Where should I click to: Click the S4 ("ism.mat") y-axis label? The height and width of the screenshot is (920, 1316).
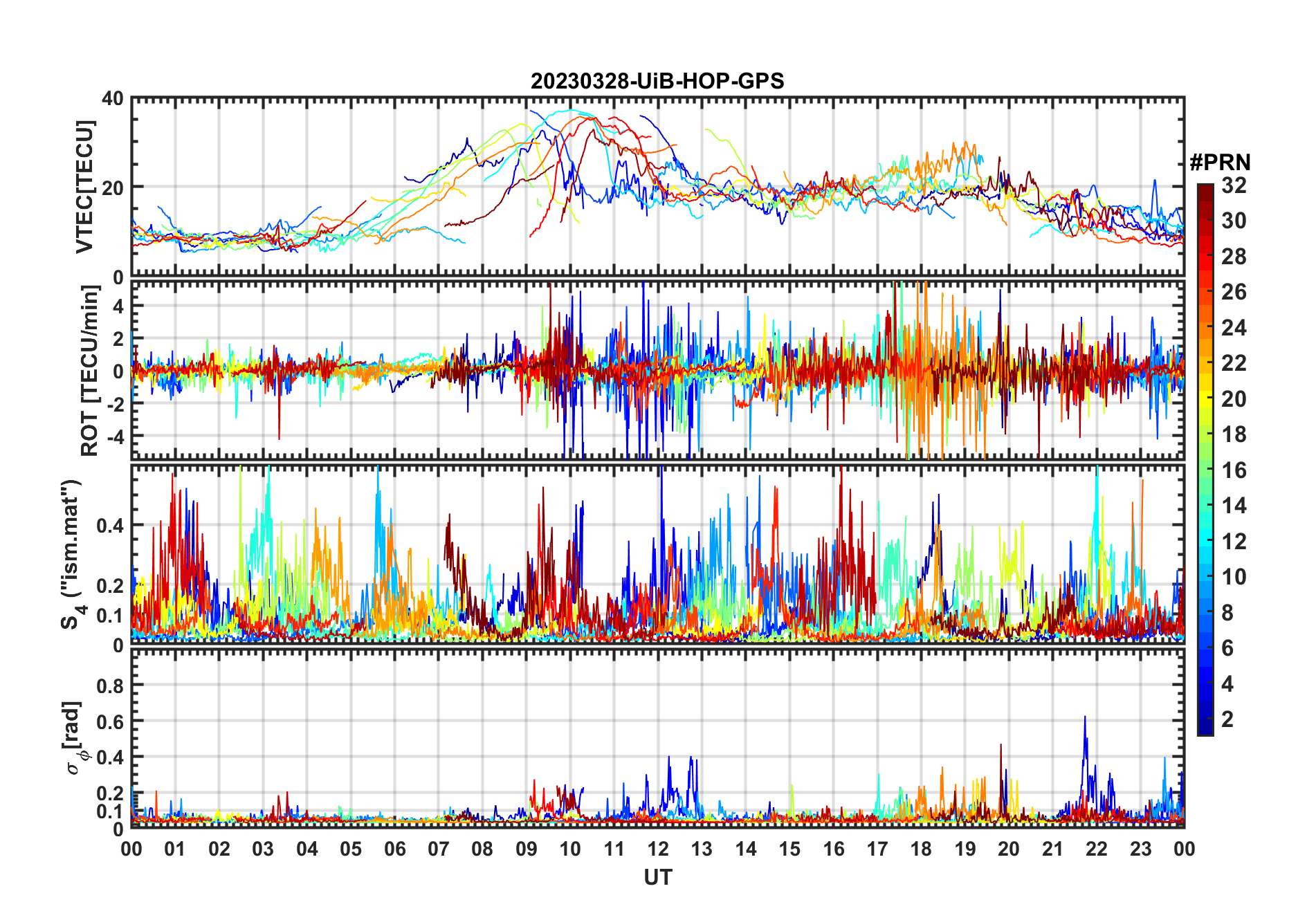(71, 554)
